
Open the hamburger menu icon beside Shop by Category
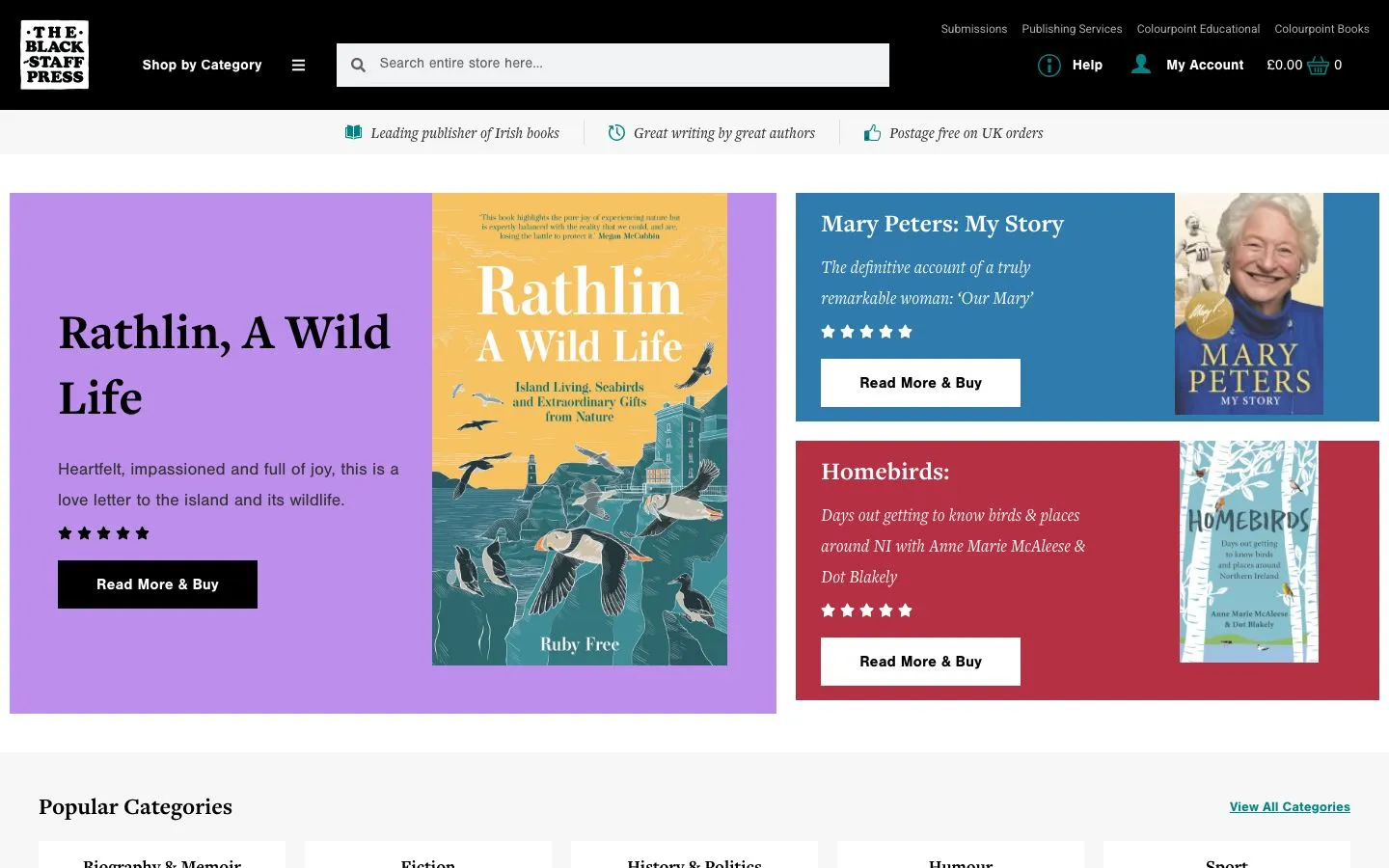(298, 66)
